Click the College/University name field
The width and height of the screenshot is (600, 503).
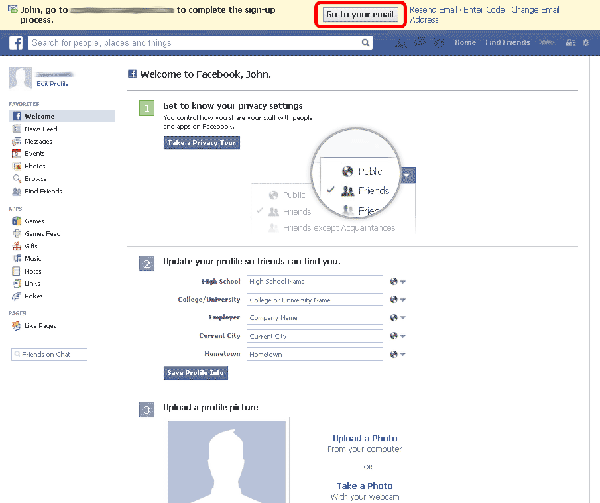315,300
